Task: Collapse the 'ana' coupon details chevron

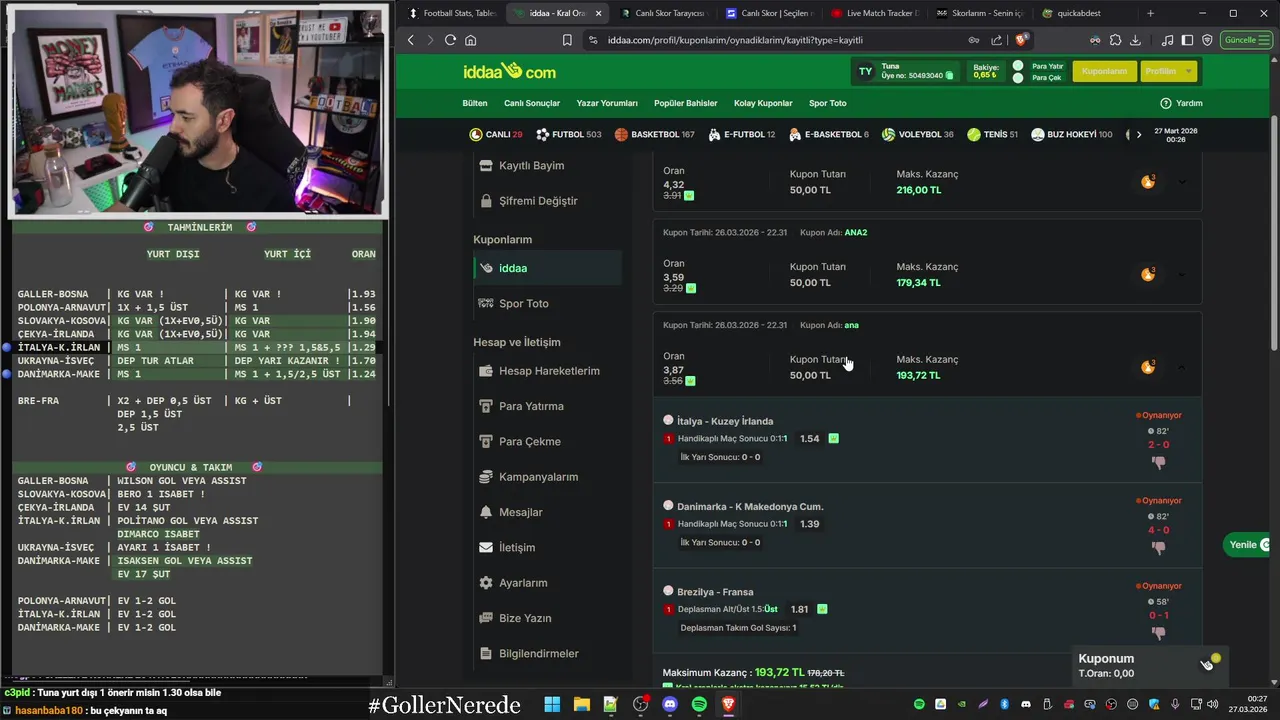Action: [1181, 367]
